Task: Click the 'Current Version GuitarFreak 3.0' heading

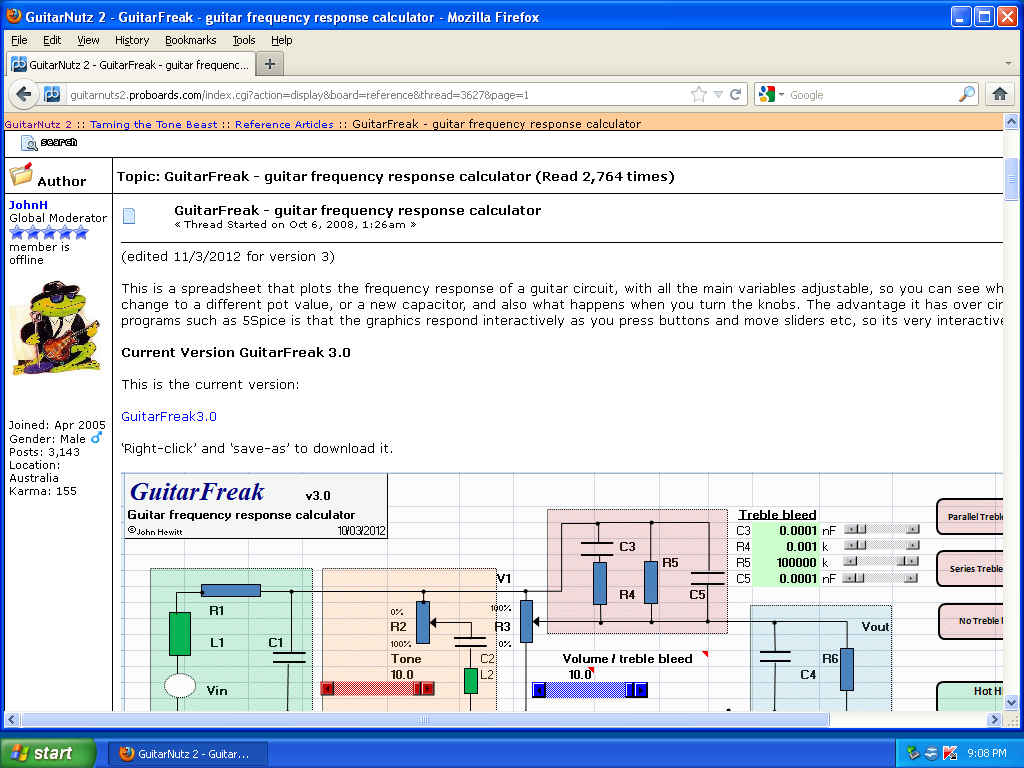Action: (x=236, y=353)
